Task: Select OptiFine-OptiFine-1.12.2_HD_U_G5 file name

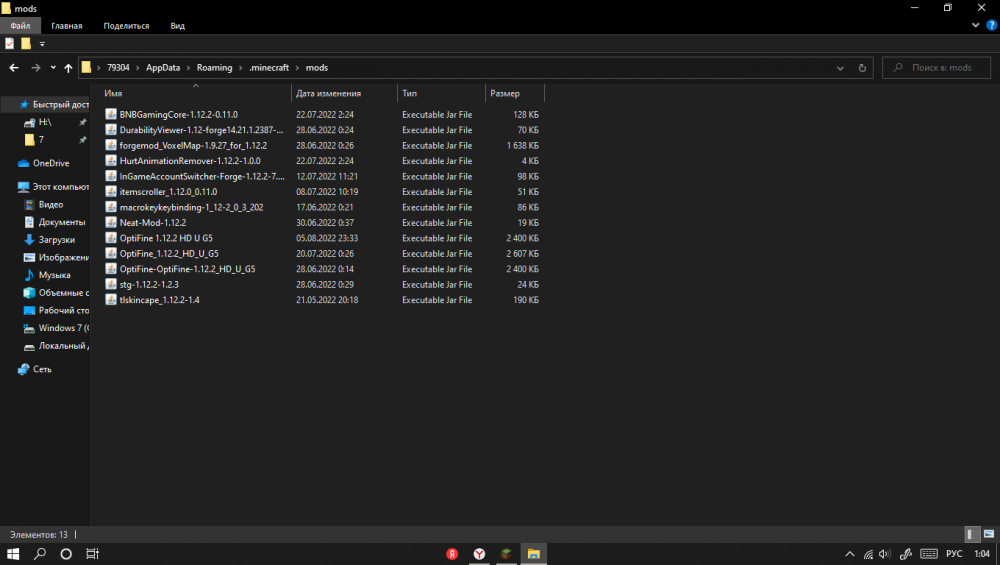Action: click(x=188, y=269)
